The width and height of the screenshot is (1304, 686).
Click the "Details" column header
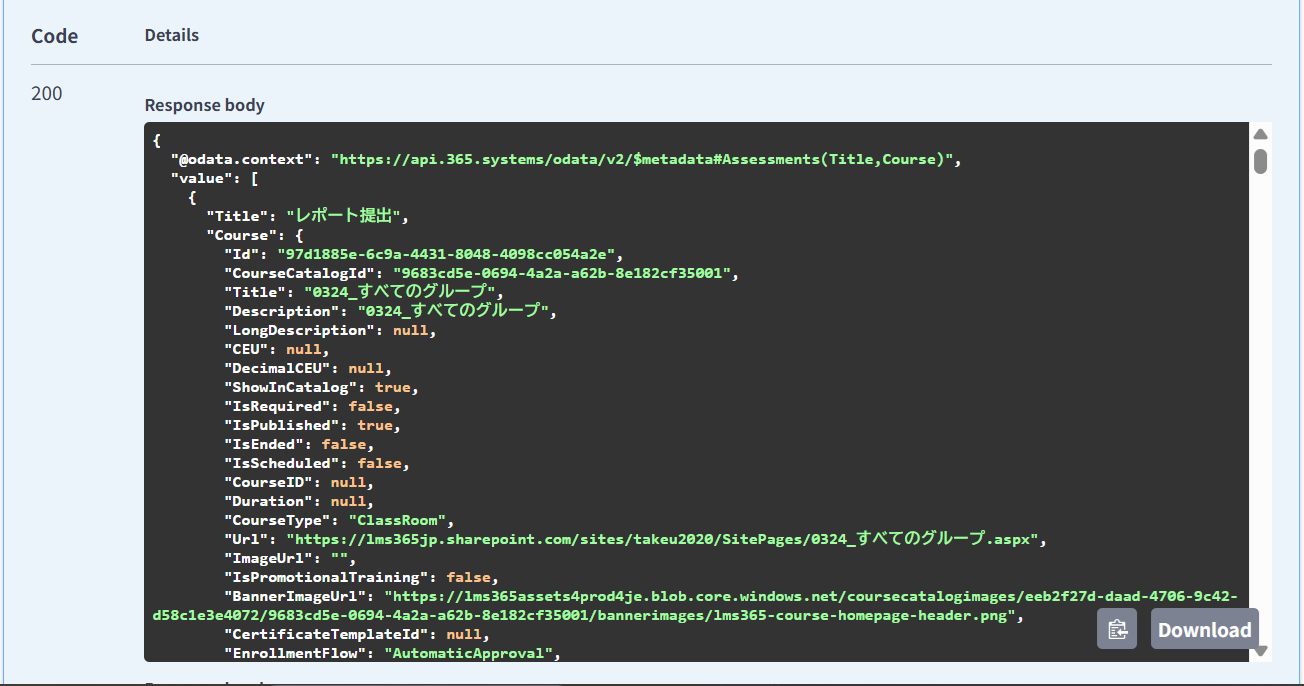click(x=172, y=35)
